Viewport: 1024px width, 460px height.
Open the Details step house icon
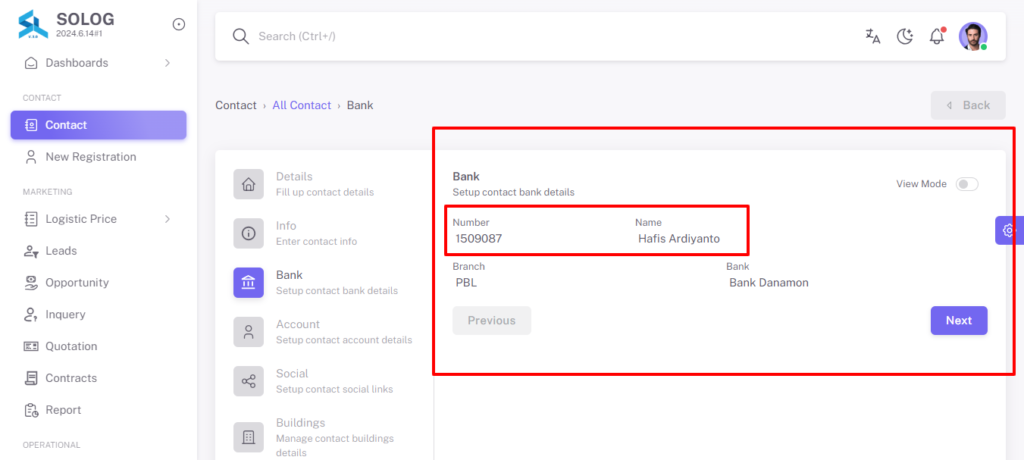(249, 184)
